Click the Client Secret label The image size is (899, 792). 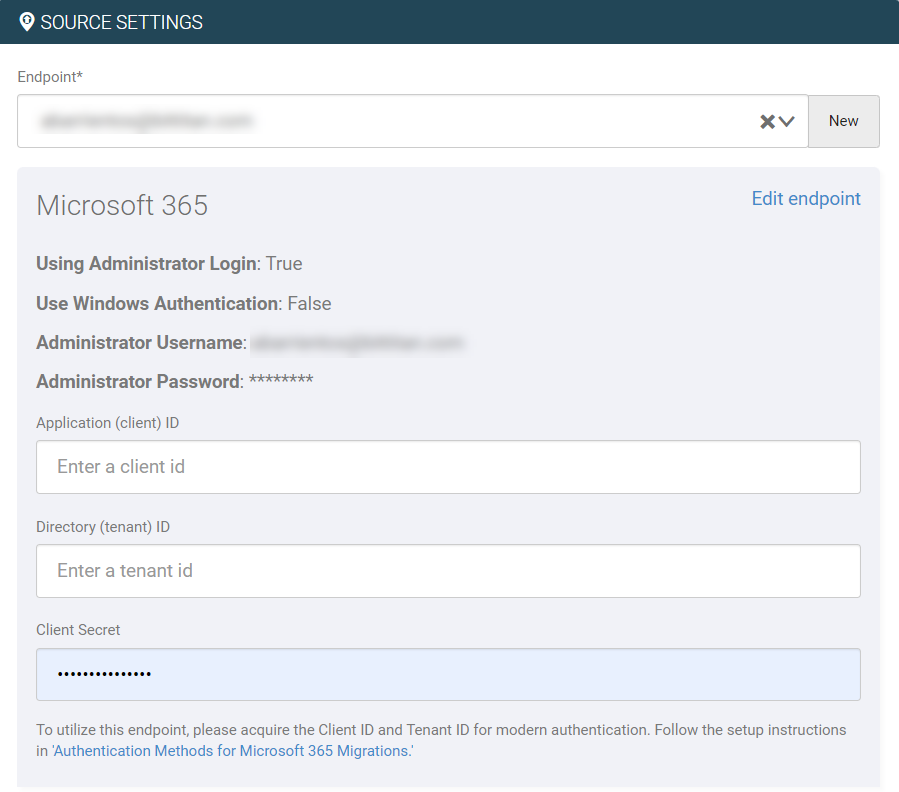pos(78,630)
